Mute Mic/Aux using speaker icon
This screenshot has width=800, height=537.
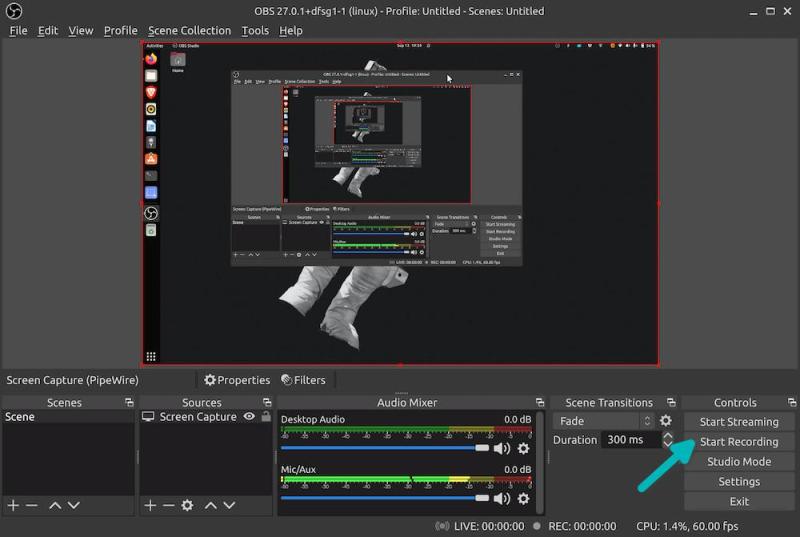point(501,498)
